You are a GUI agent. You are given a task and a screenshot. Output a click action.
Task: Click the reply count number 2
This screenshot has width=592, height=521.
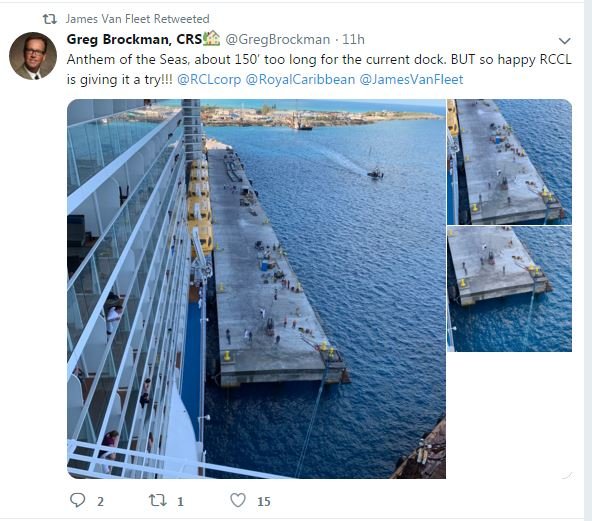pyautogui.click(x=100, y=501)
